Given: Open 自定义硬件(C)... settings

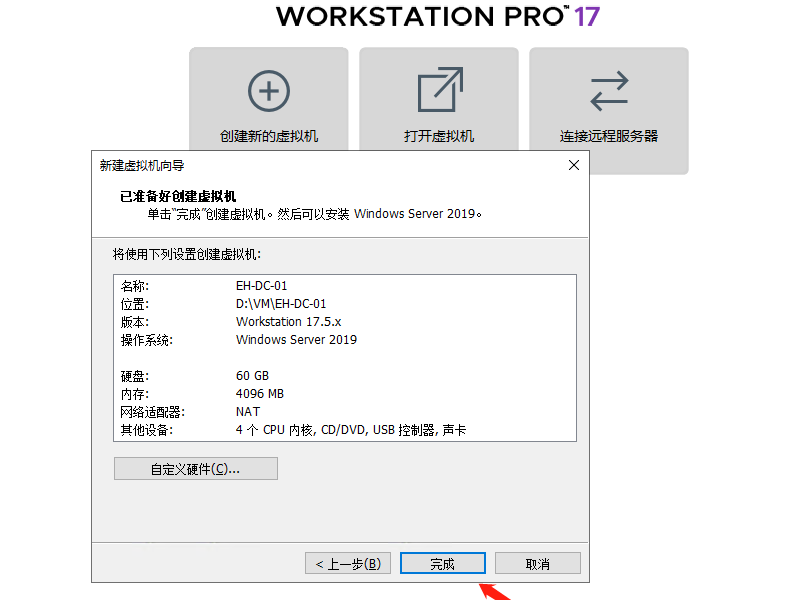Looking at the screenshot, I should click(x=196, y=468).
